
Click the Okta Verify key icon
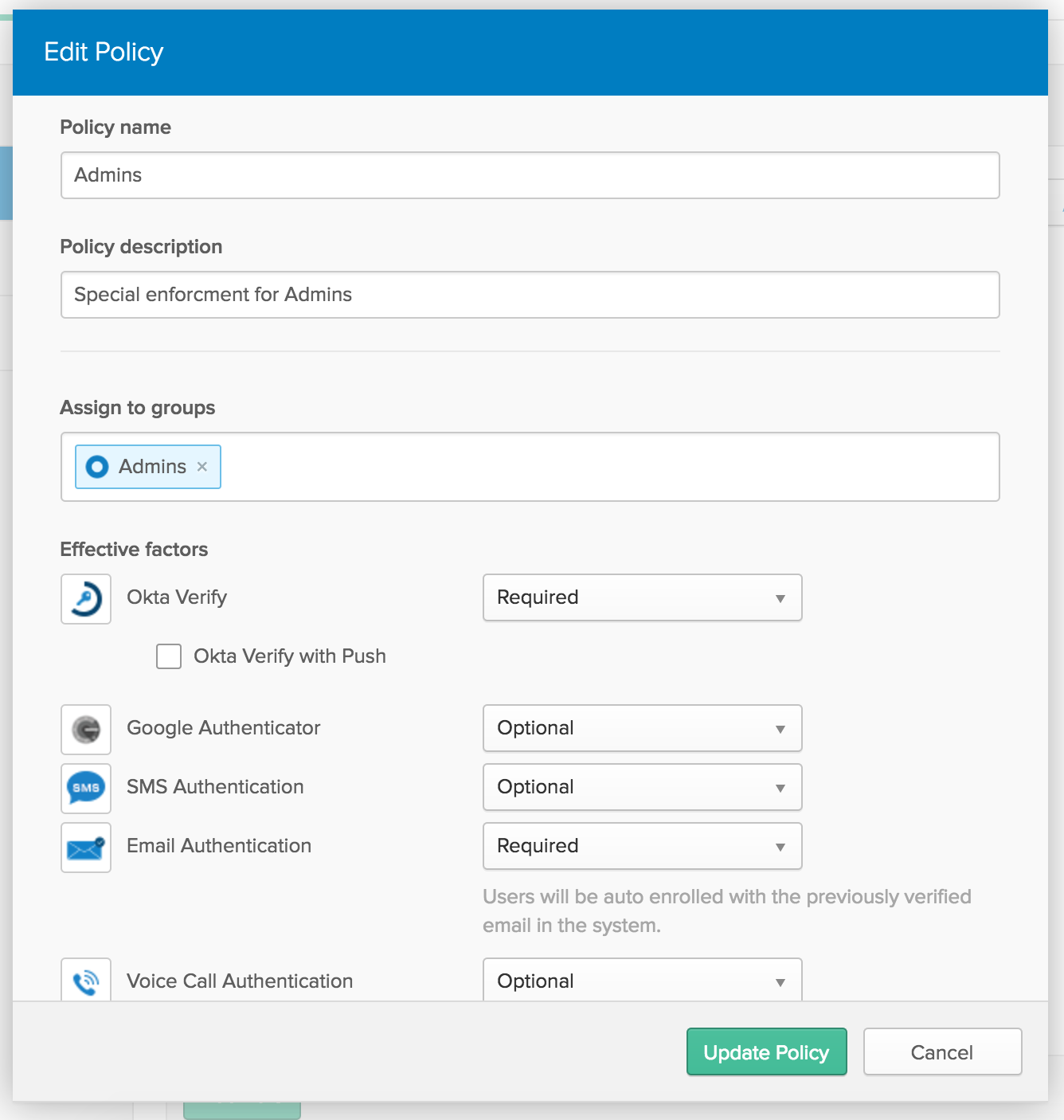pyautogui.click(x=86, y=598)
